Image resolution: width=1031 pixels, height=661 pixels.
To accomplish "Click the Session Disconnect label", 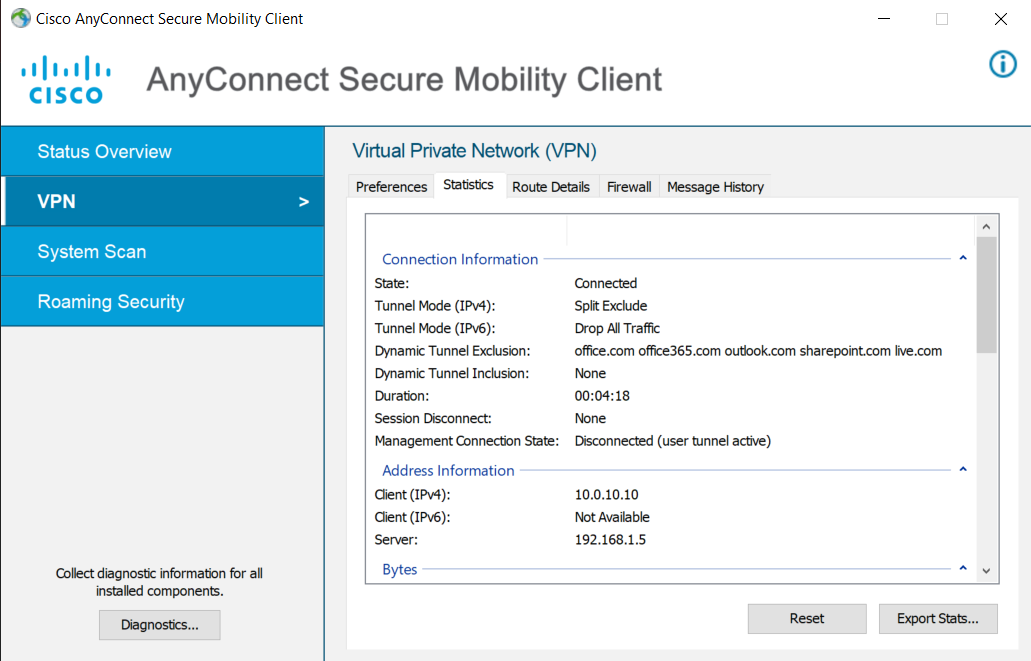I will pos(433,418).
